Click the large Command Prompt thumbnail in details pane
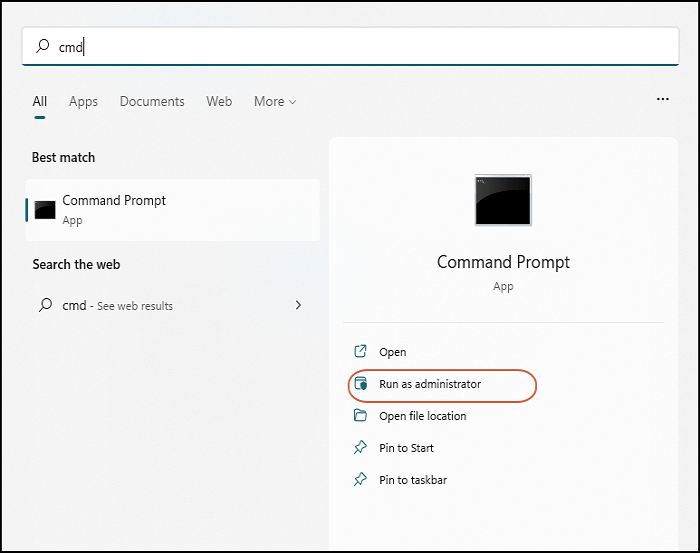The width and height of the screenshot is (700, 553). 503,200
